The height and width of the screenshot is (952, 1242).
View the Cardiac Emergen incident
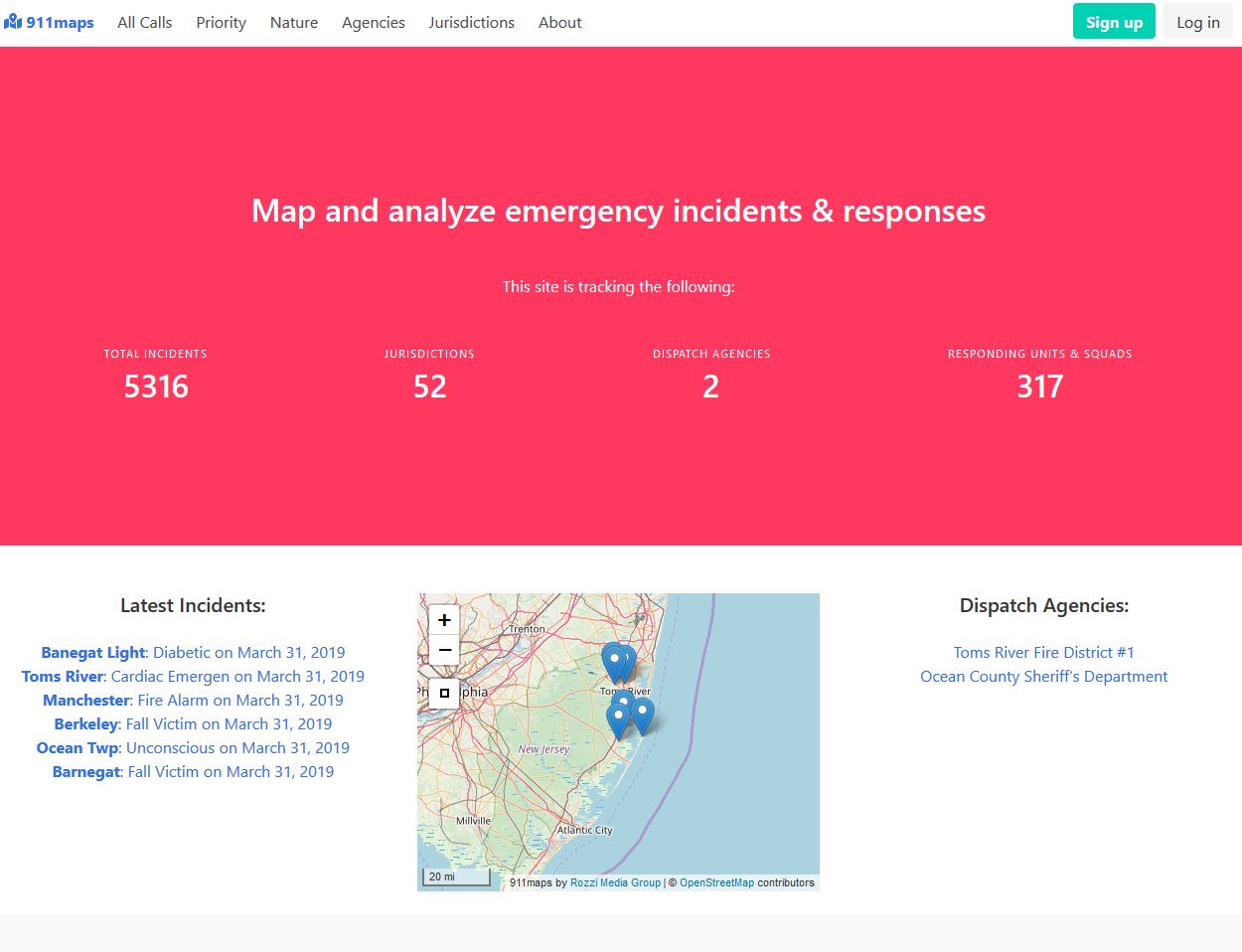[x=237, y=677]
